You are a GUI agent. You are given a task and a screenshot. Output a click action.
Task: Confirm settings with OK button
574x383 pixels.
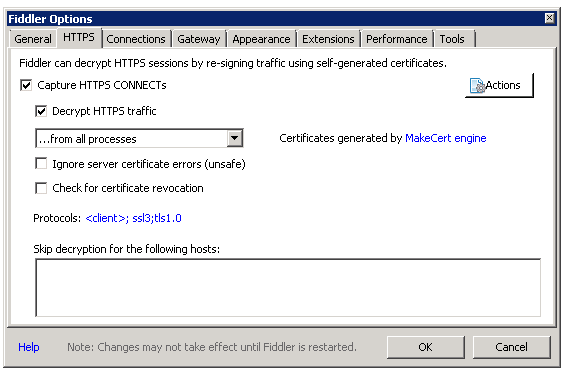click(425, 347)
